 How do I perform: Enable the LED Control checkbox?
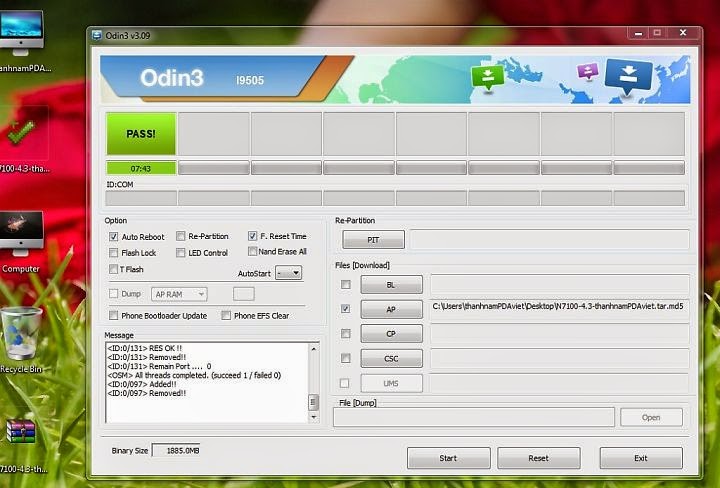coord(180,252)
